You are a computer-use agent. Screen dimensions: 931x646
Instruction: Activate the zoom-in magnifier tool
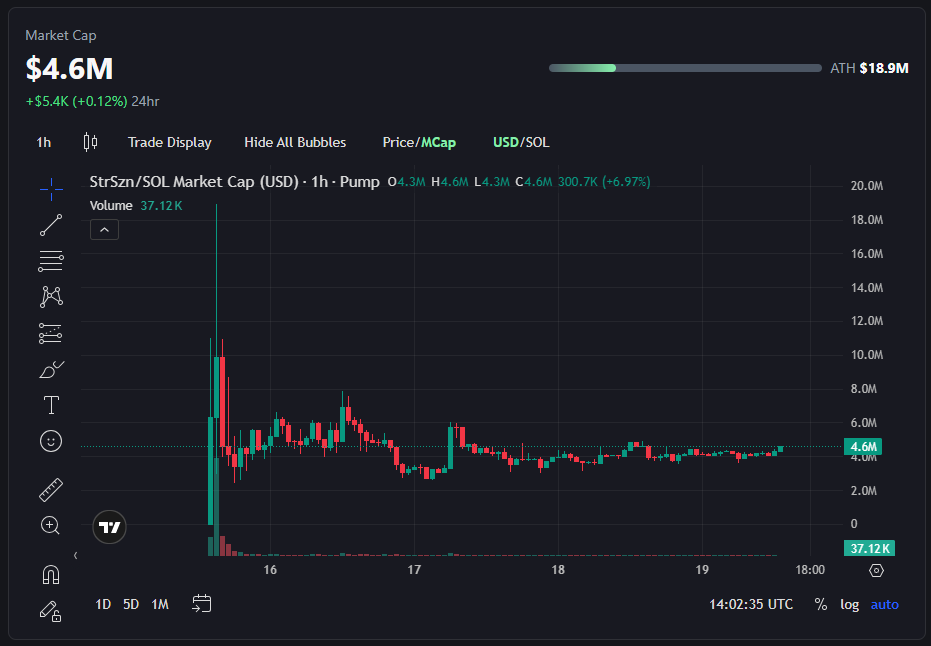point(50,525)
